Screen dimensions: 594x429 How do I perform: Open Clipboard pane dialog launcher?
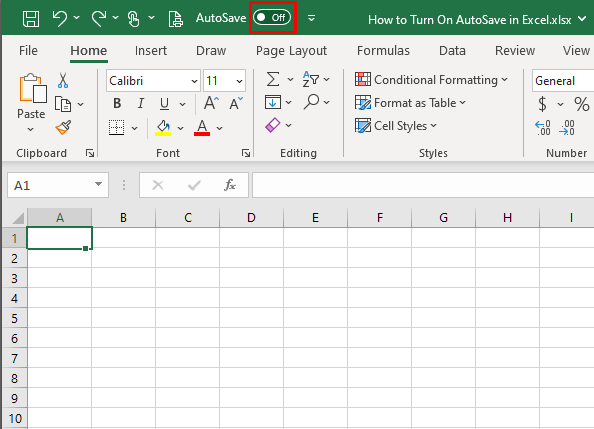(90, 153)
